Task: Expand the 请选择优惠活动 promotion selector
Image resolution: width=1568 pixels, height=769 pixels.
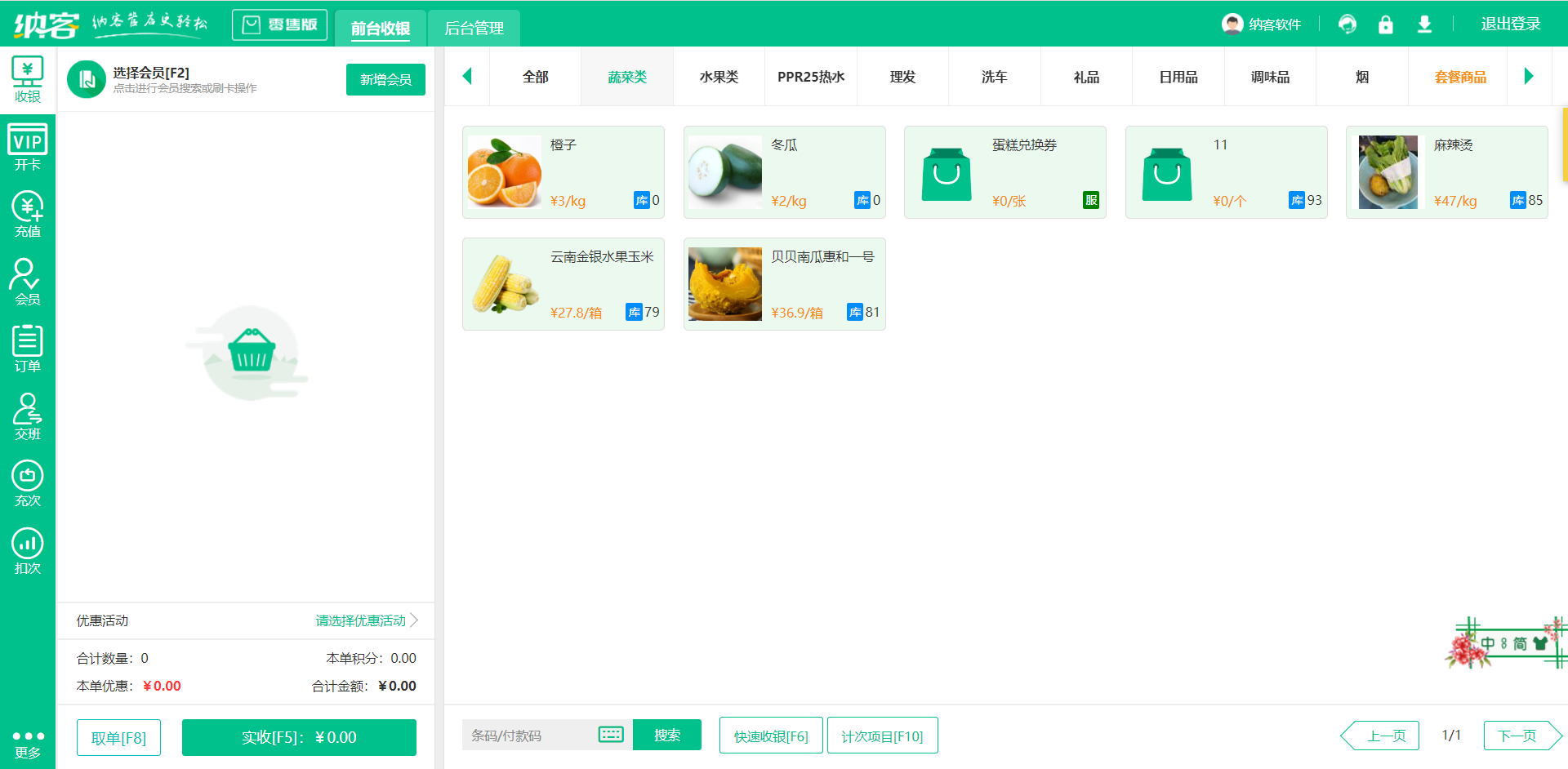Action: (366, 620)
